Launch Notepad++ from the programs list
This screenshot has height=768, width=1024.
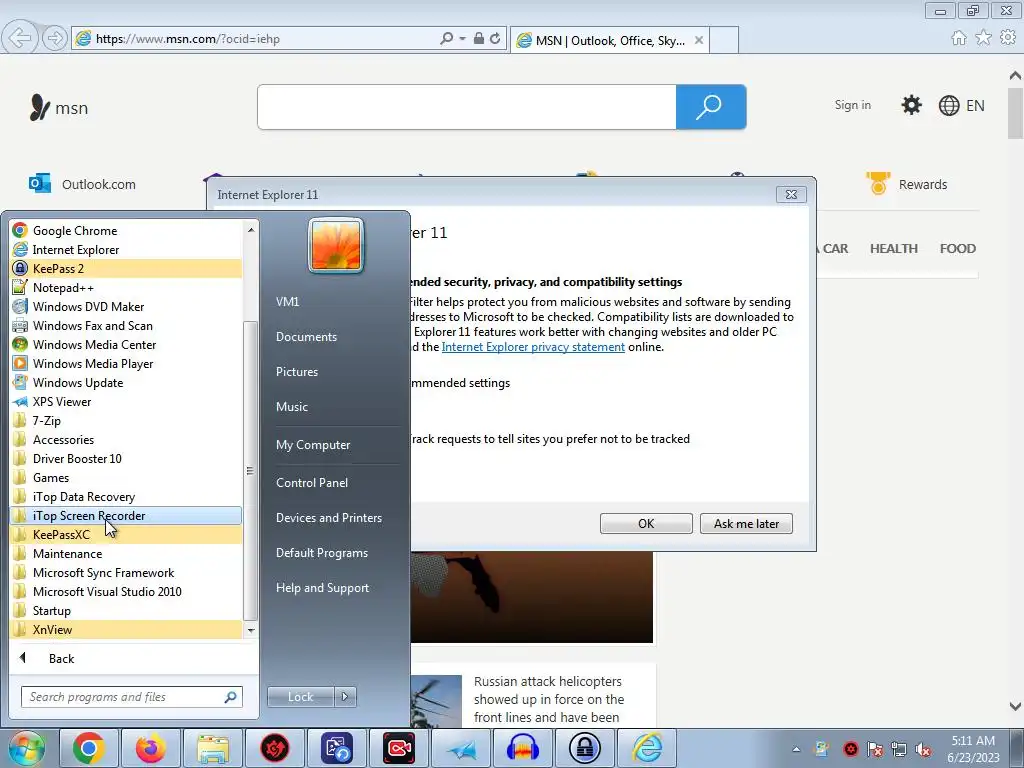point(126,287)
